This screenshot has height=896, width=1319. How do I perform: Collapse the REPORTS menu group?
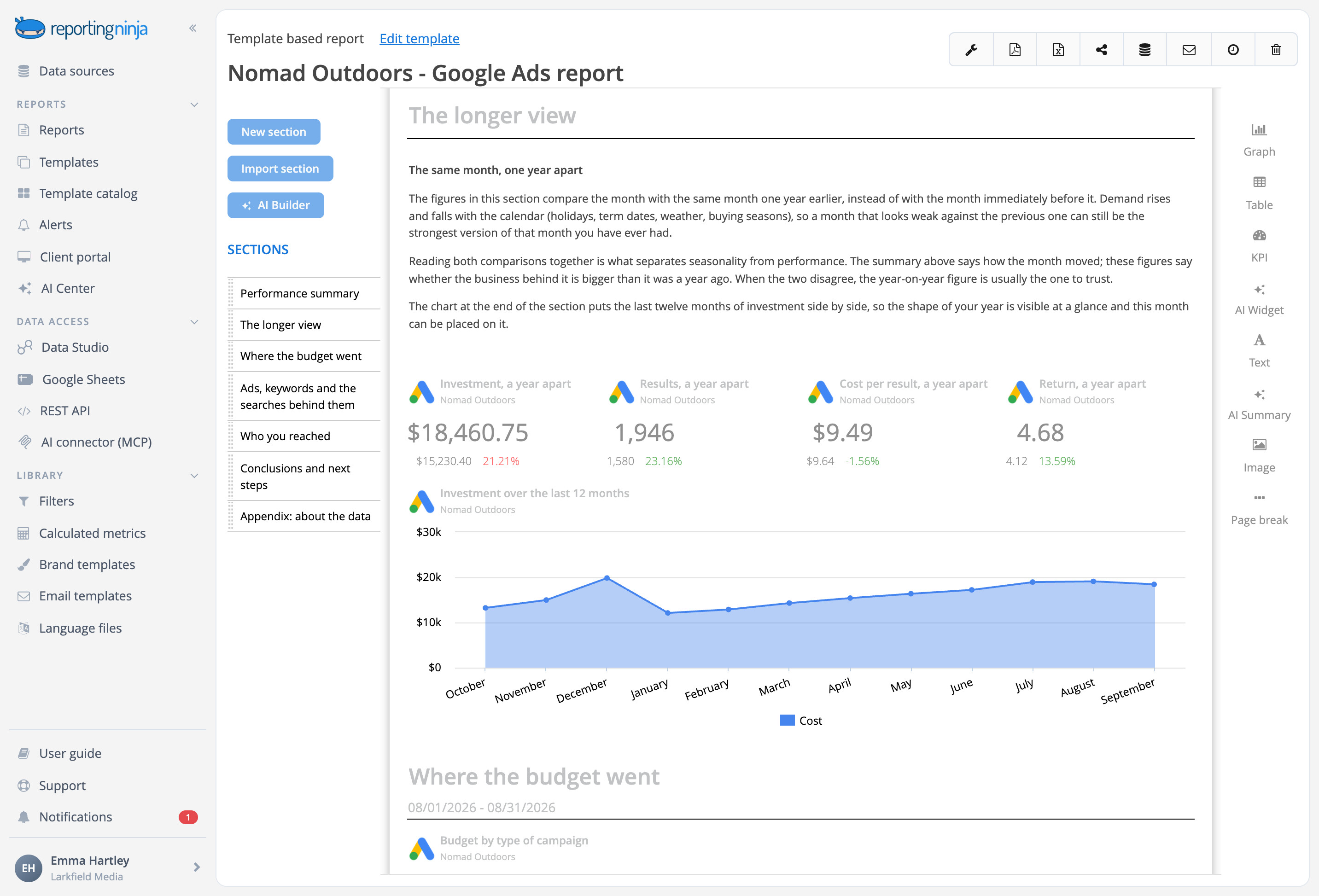[194, 105]
